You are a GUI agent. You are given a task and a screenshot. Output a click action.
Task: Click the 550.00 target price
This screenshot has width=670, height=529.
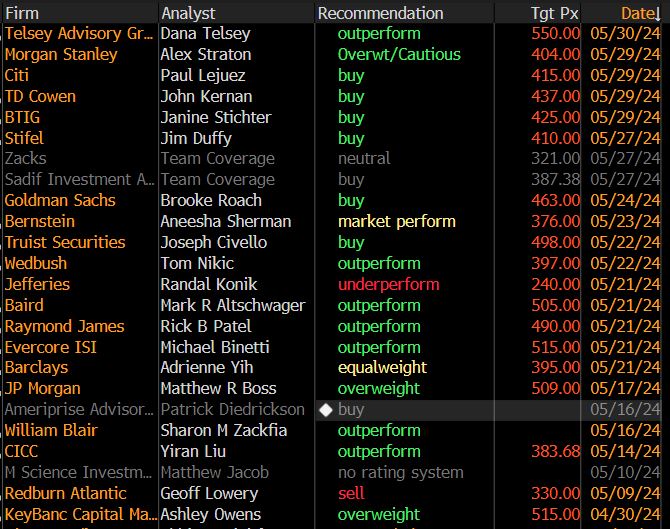pyautogui.click(x=555, y=33)
